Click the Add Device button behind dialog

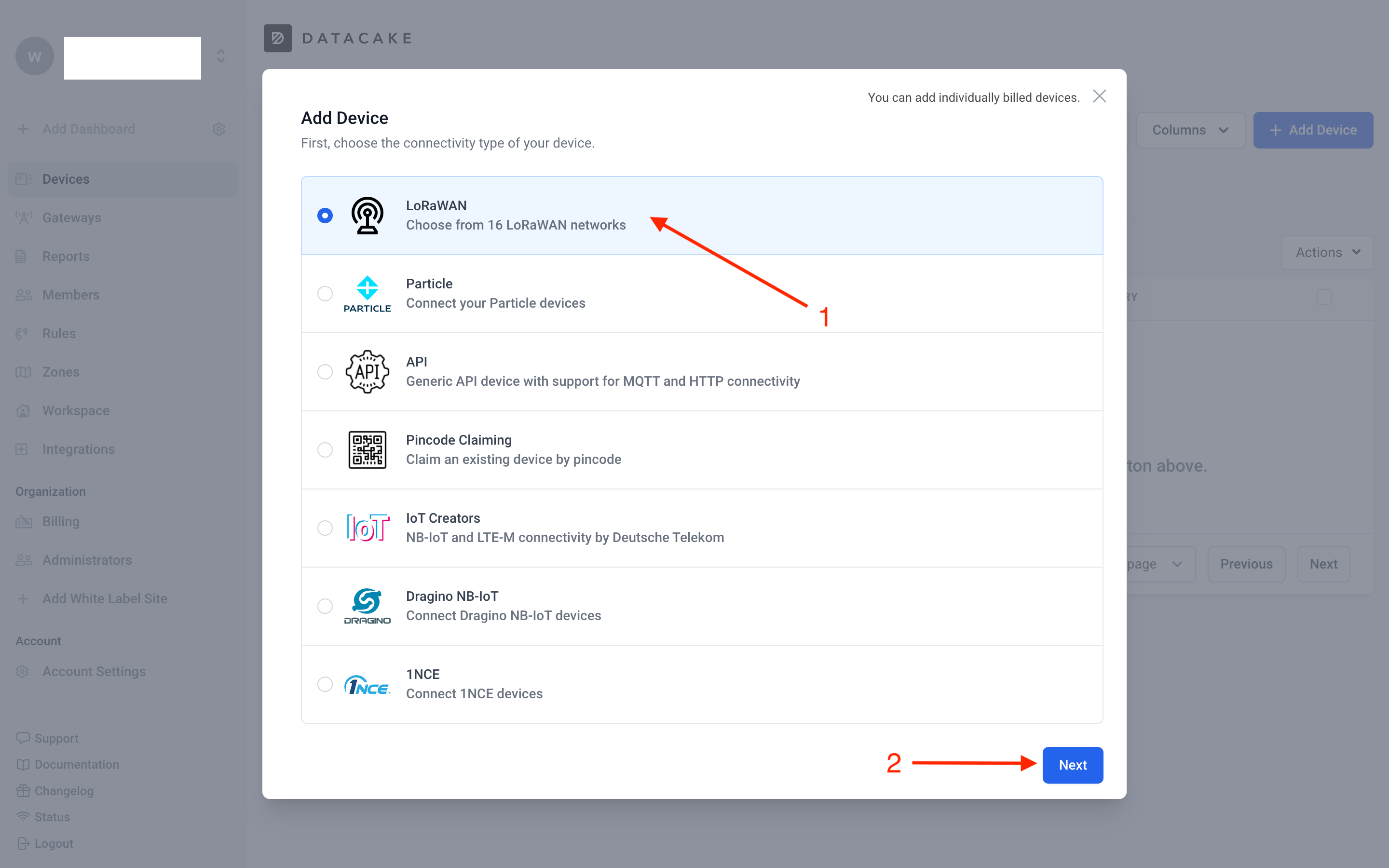click(1313, 130)
